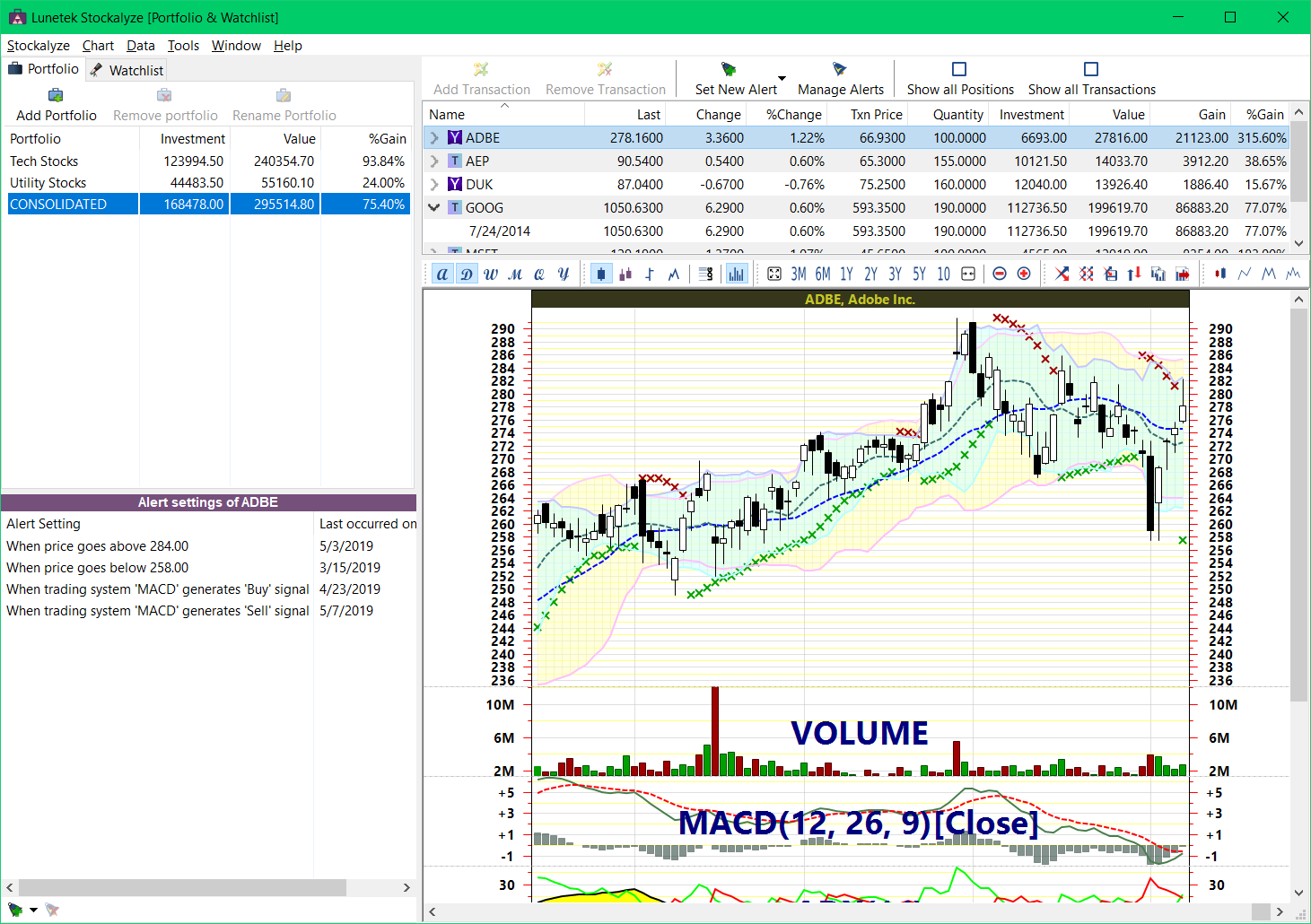The image size is (1311, 924).
Task: Select the candlestick chart style icon
Action: (601, 274)
